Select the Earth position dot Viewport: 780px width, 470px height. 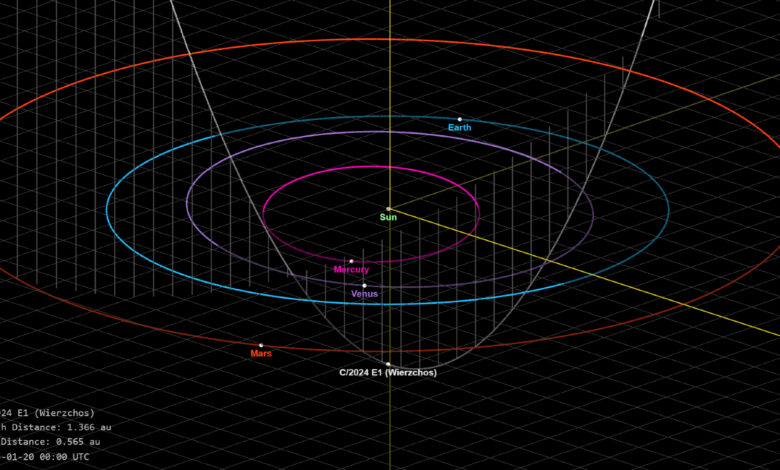point(460,119)
